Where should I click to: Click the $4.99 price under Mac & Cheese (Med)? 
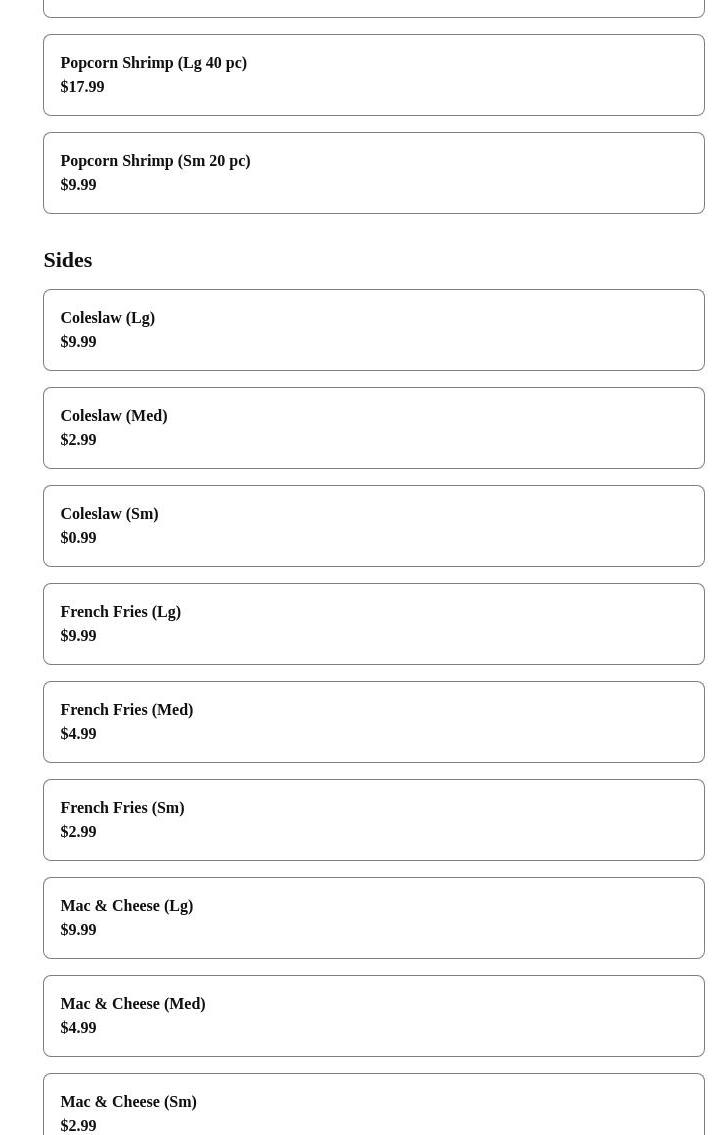coord(78,1028)
